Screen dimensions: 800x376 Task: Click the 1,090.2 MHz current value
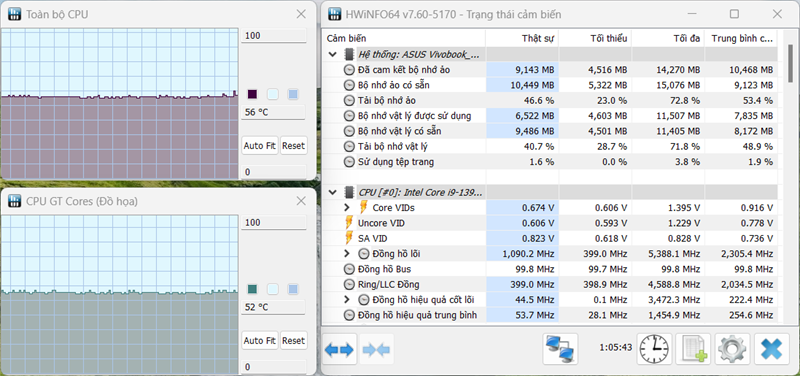pos(528,254)
